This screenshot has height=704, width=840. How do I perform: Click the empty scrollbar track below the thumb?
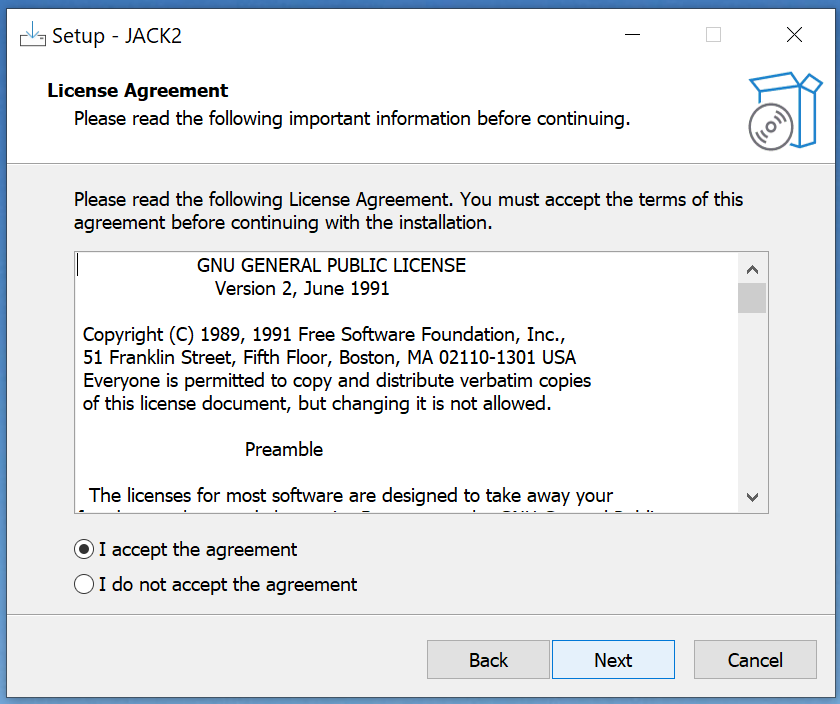(752, 400)
